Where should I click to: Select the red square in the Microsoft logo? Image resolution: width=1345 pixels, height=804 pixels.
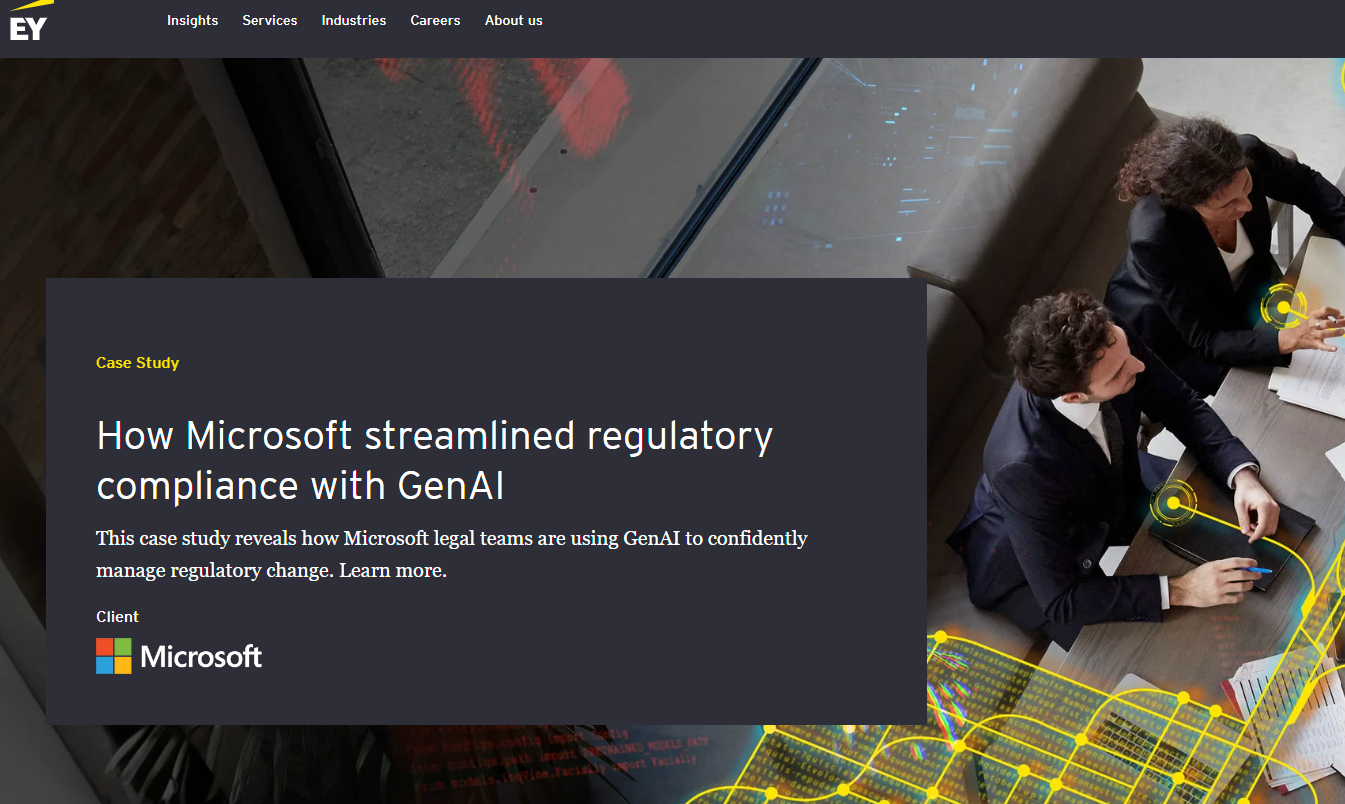coord(104,648)
